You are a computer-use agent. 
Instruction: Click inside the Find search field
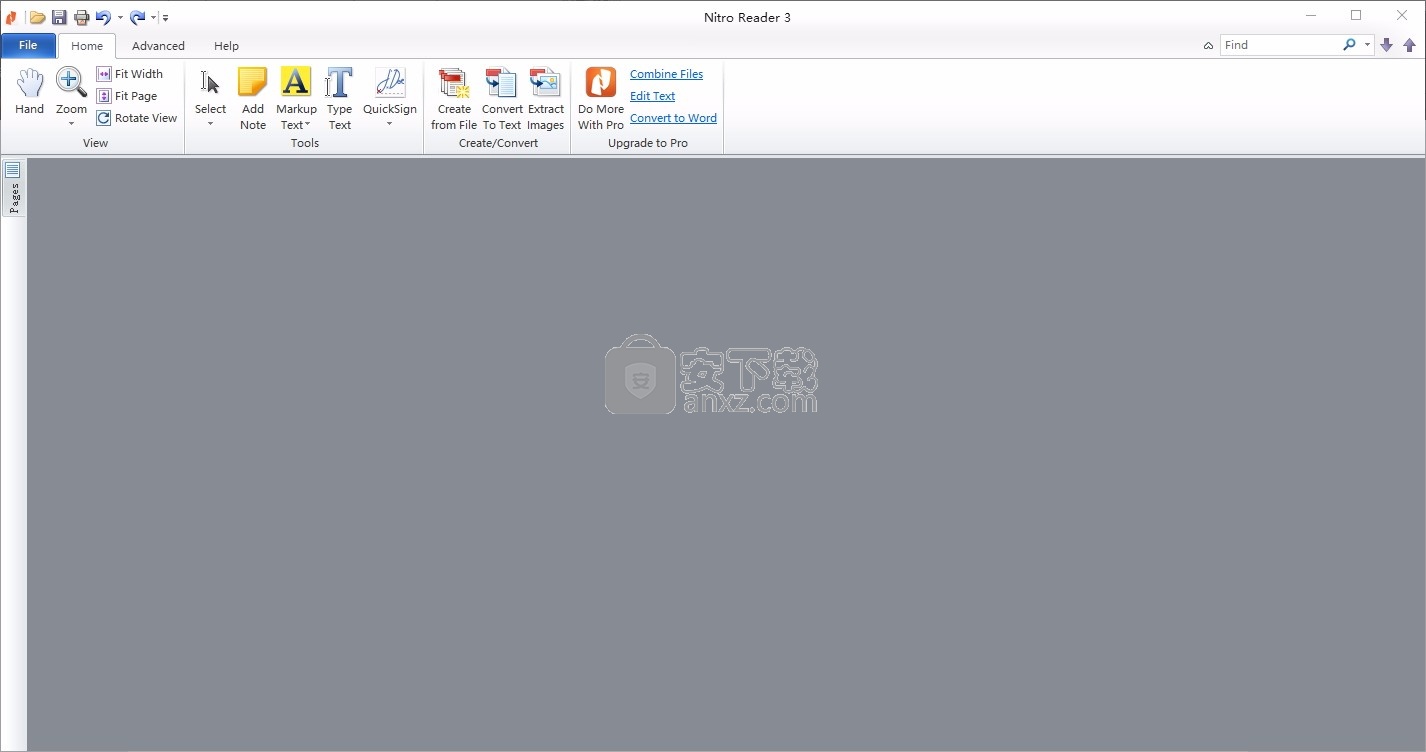1280,45
